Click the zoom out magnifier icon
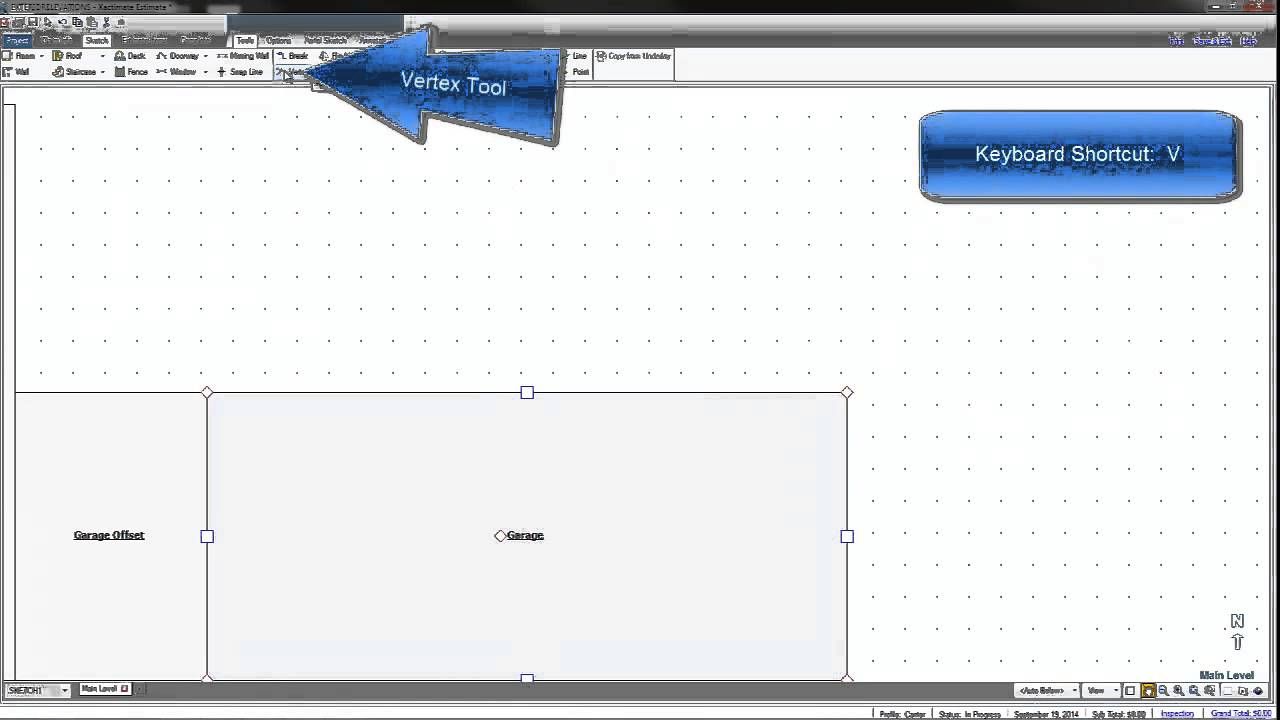Screen dimensions: 1280x720 point(1163,691)
